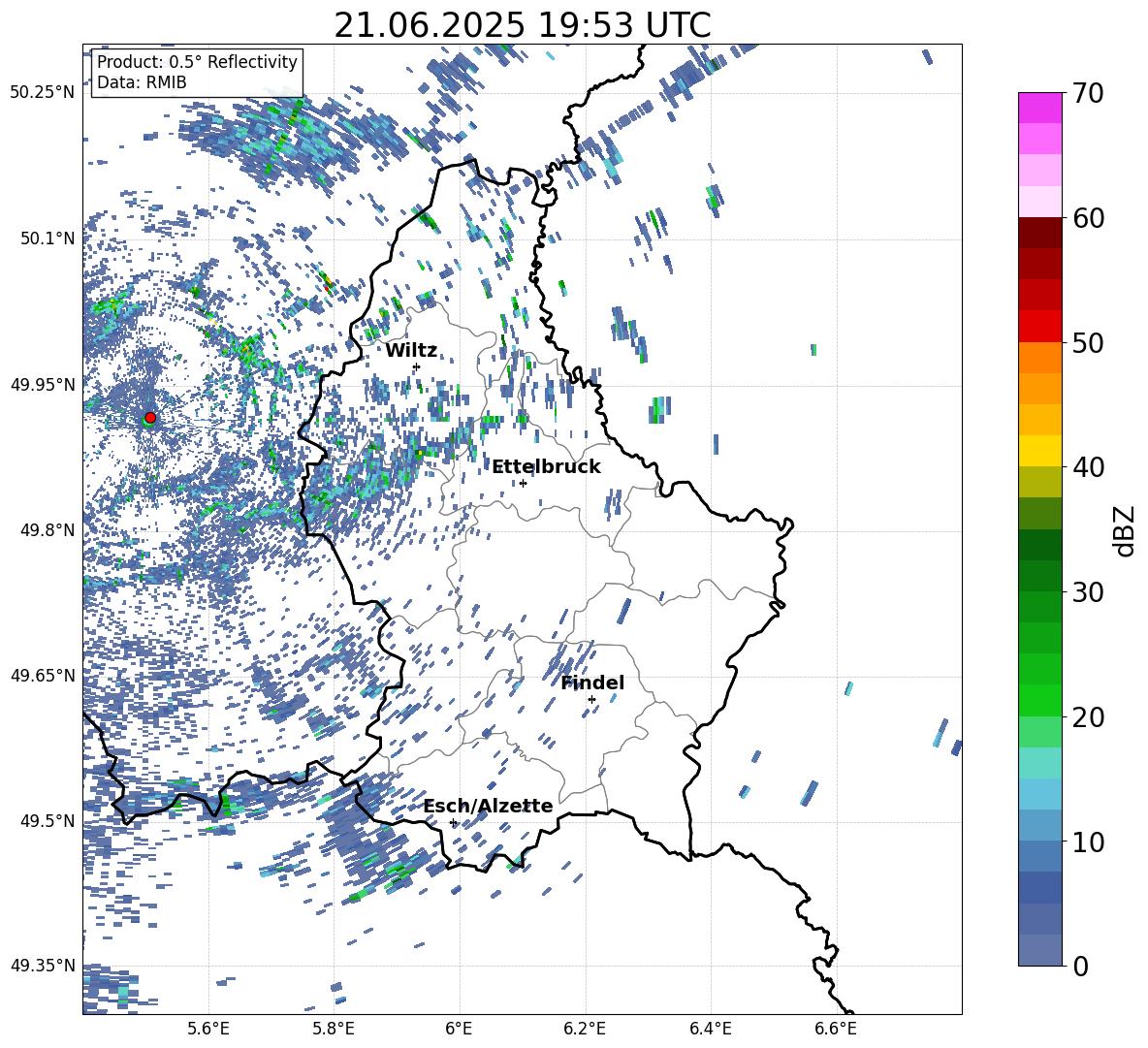Click the 70 colorbar tick label
Image resolution: width=1148 pixels, height=1048 pixels.
coord(1088,94)
